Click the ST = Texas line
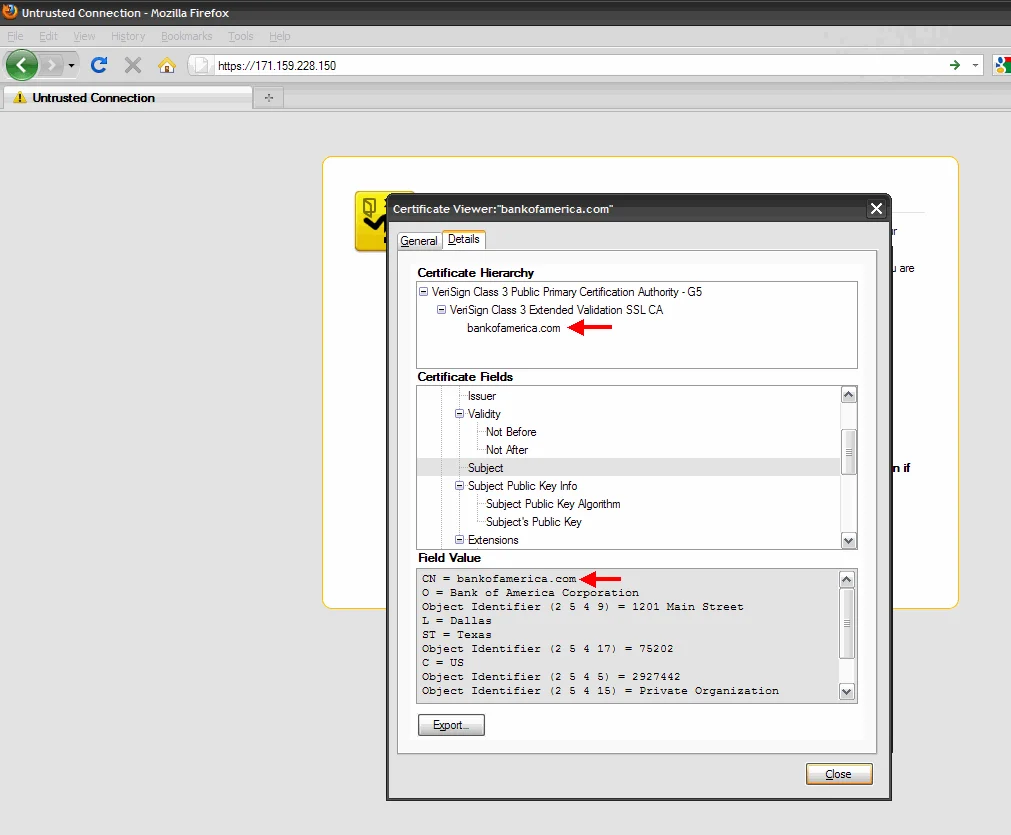Screen dimensions: 1011x835 (x=456, y=634)
